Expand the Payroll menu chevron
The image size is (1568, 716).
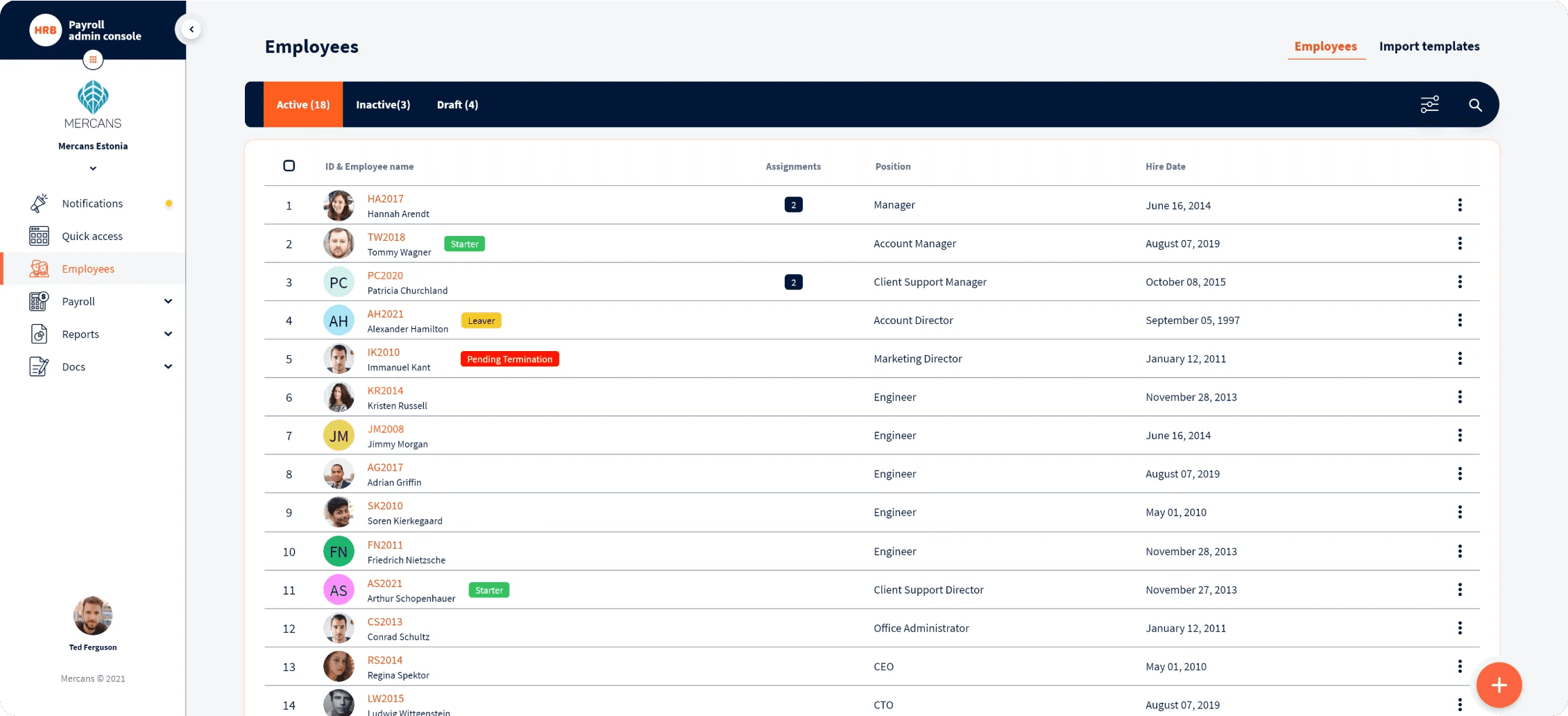click(x=168, y=301)
